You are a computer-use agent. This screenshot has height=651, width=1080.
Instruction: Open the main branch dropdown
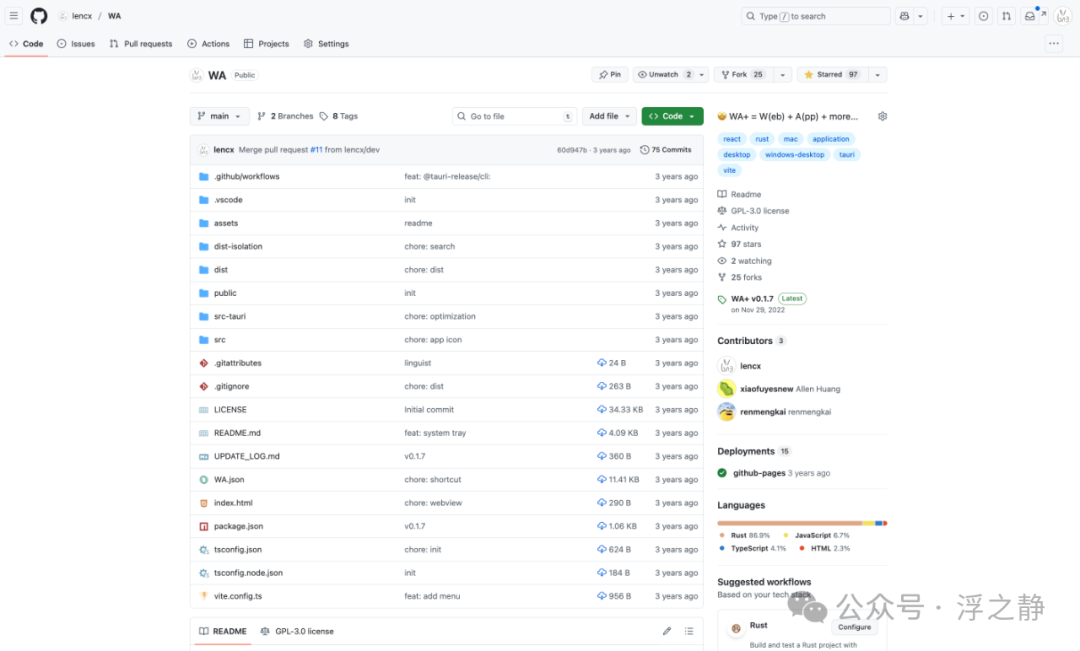point(219,116)
